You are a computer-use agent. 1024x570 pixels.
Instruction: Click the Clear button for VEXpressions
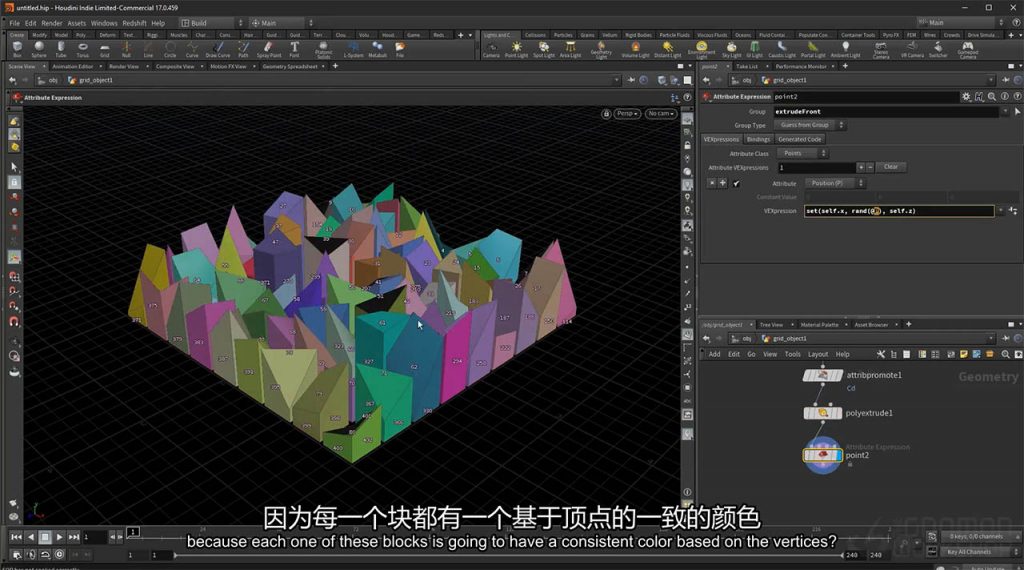(x=891, y=167)
